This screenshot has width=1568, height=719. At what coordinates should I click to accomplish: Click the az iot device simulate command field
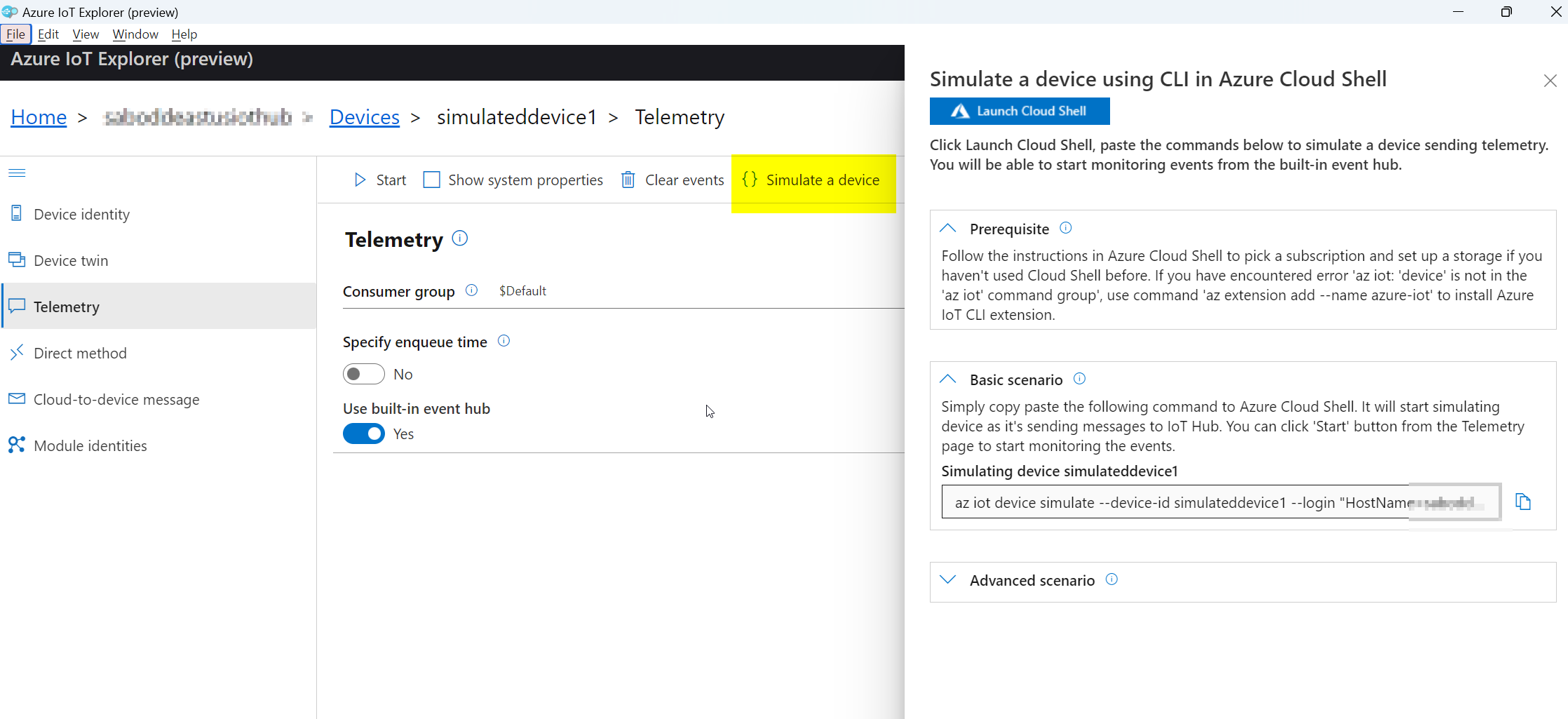(x=1220, y=502)
